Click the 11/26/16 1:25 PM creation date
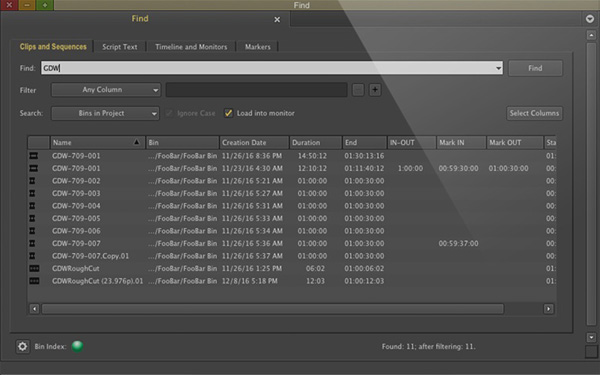Viewport: 600px width, 375px height. point(252,269)
